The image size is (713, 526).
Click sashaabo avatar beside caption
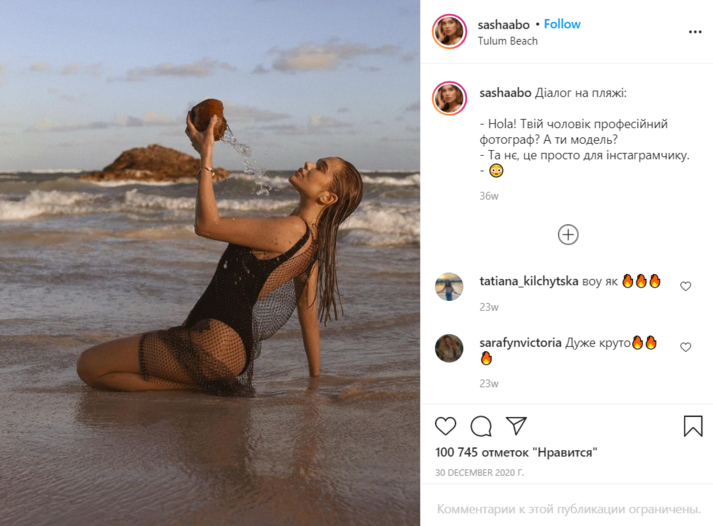450,98
